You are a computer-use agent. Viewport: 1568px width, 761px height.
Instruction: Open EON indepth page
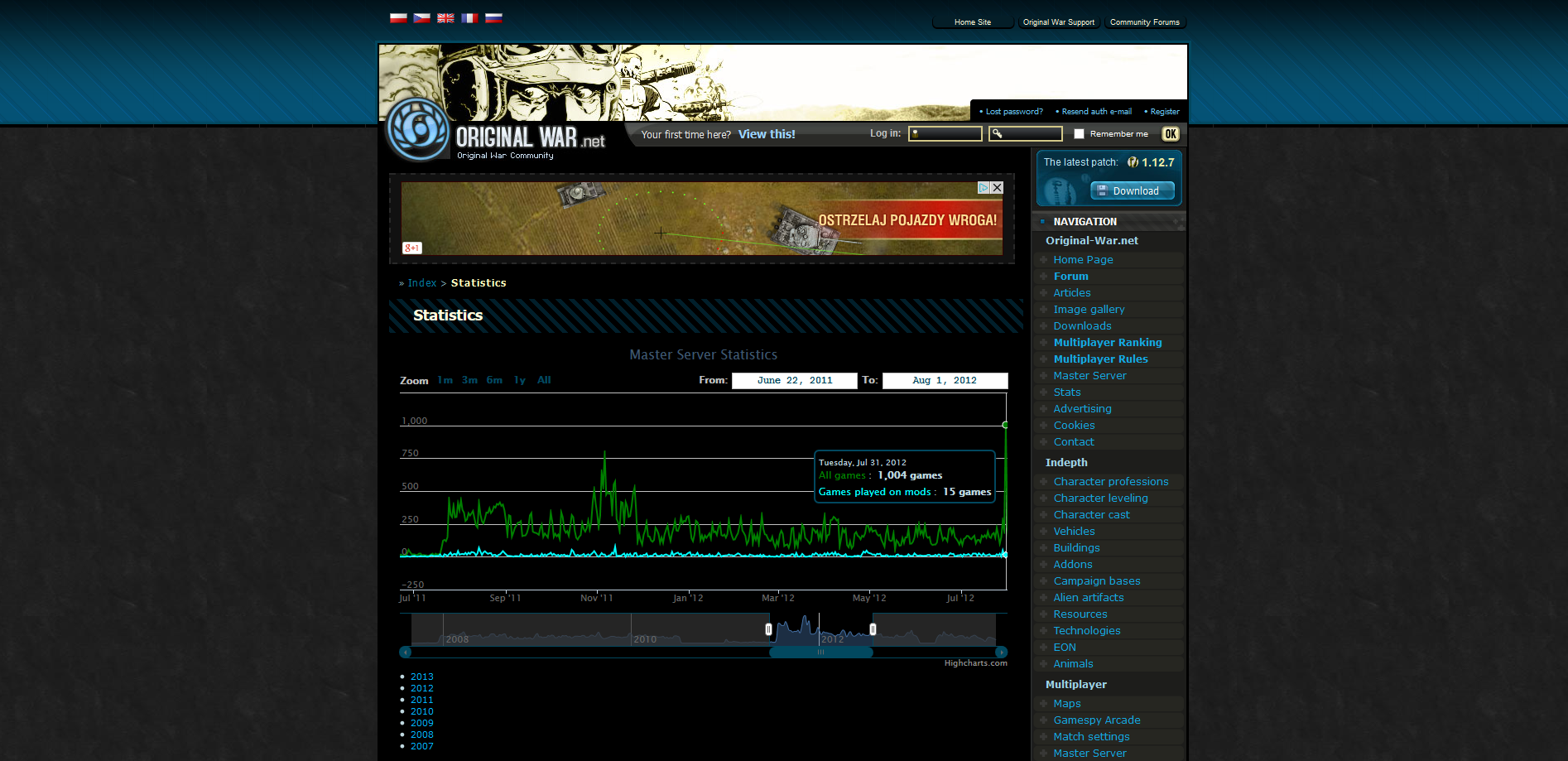point(1065,647)
